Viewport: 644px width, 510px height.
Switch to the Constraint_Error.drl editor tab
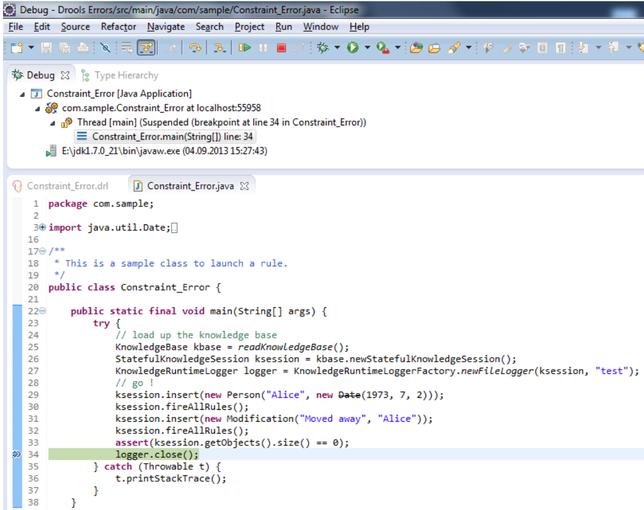[66, 186]
